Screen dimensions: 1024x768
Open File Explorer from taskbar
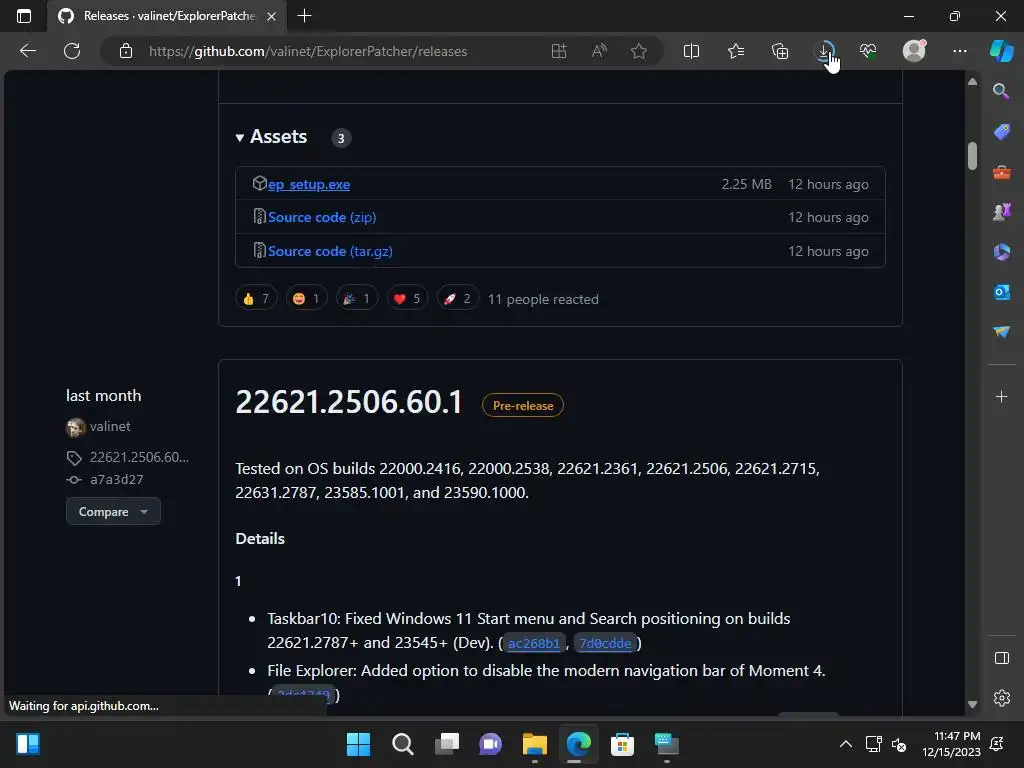534,744
